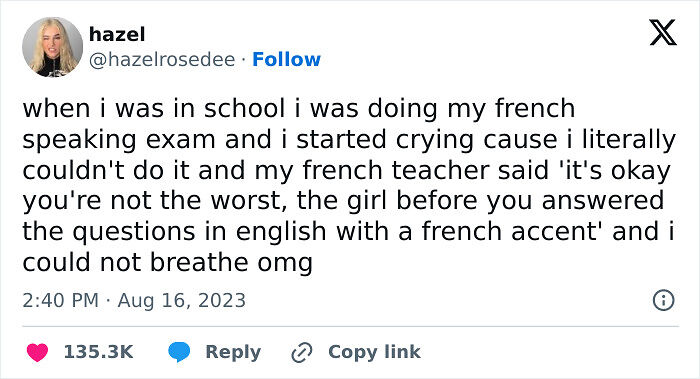Click the 135.3K likes count
Image resolution: width=700 pixels, height=379 pixels.
98,352
